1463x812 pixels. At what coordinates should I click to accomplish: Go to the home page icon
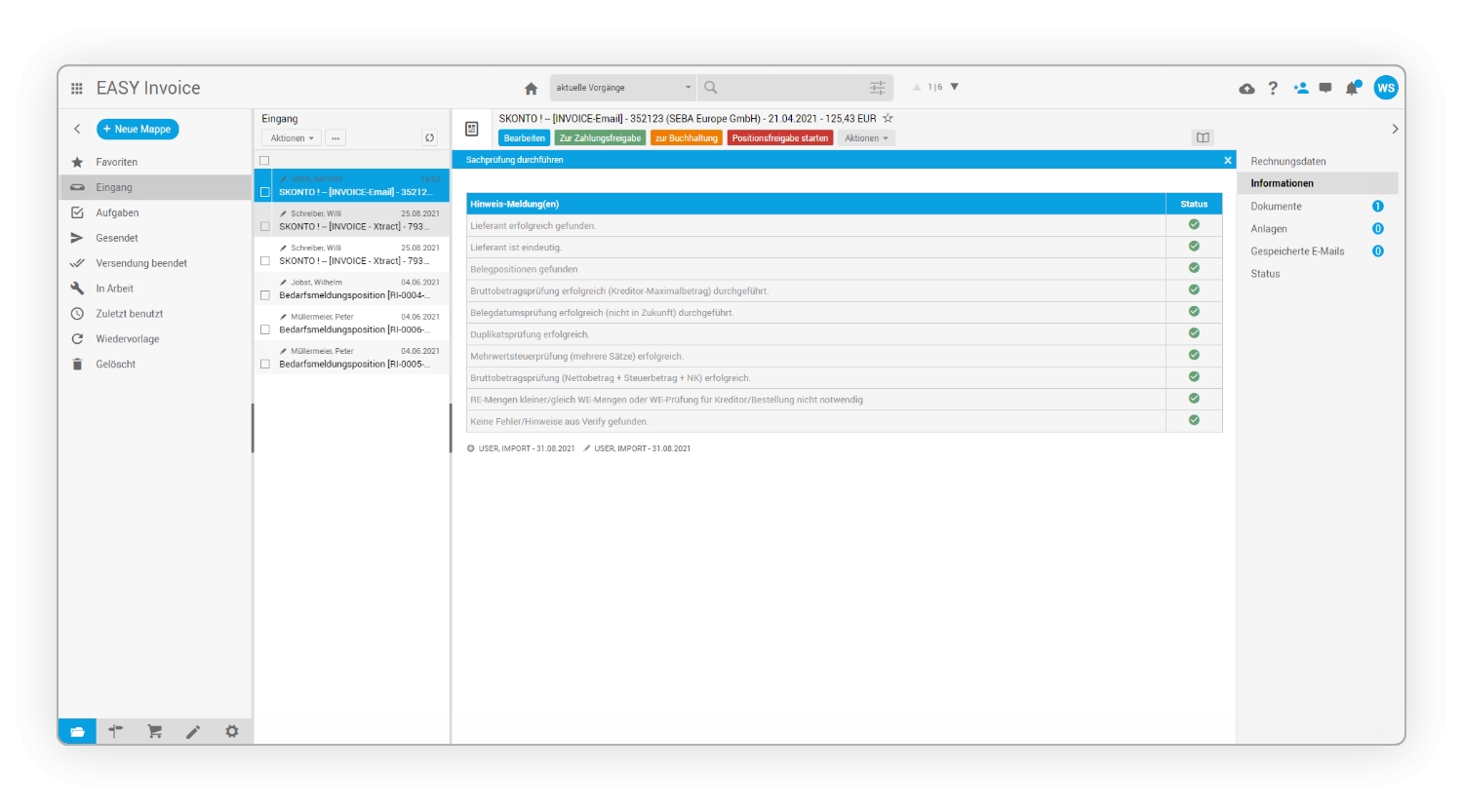point(531,88)
